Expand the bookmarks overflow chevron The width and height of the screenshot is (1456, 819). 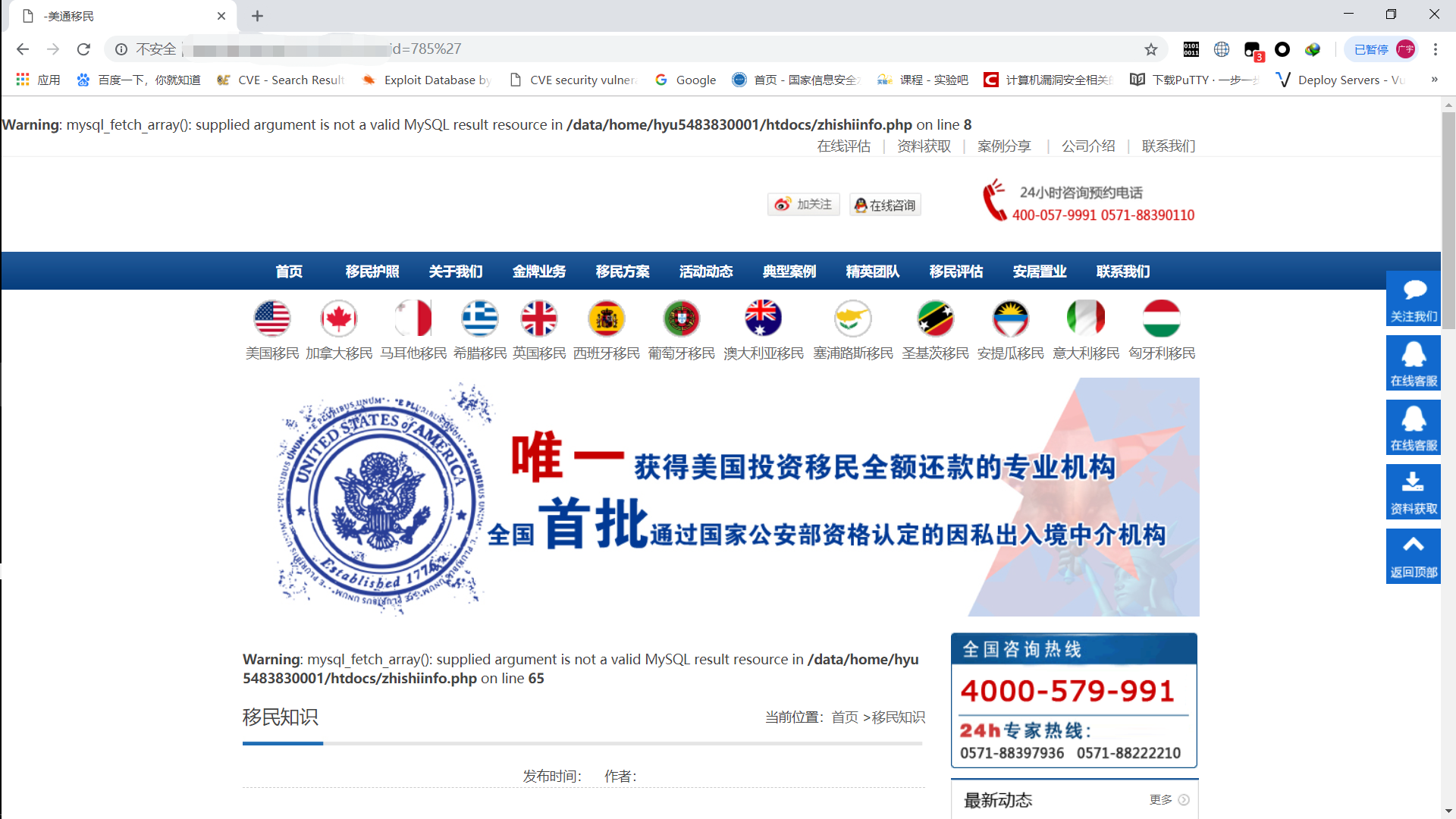(x=1434, y=80)
